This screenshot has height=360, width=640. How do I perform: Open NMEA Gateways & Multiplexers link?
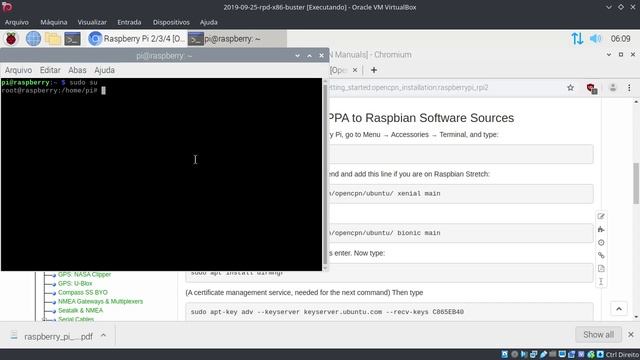[x=100, y=301]
